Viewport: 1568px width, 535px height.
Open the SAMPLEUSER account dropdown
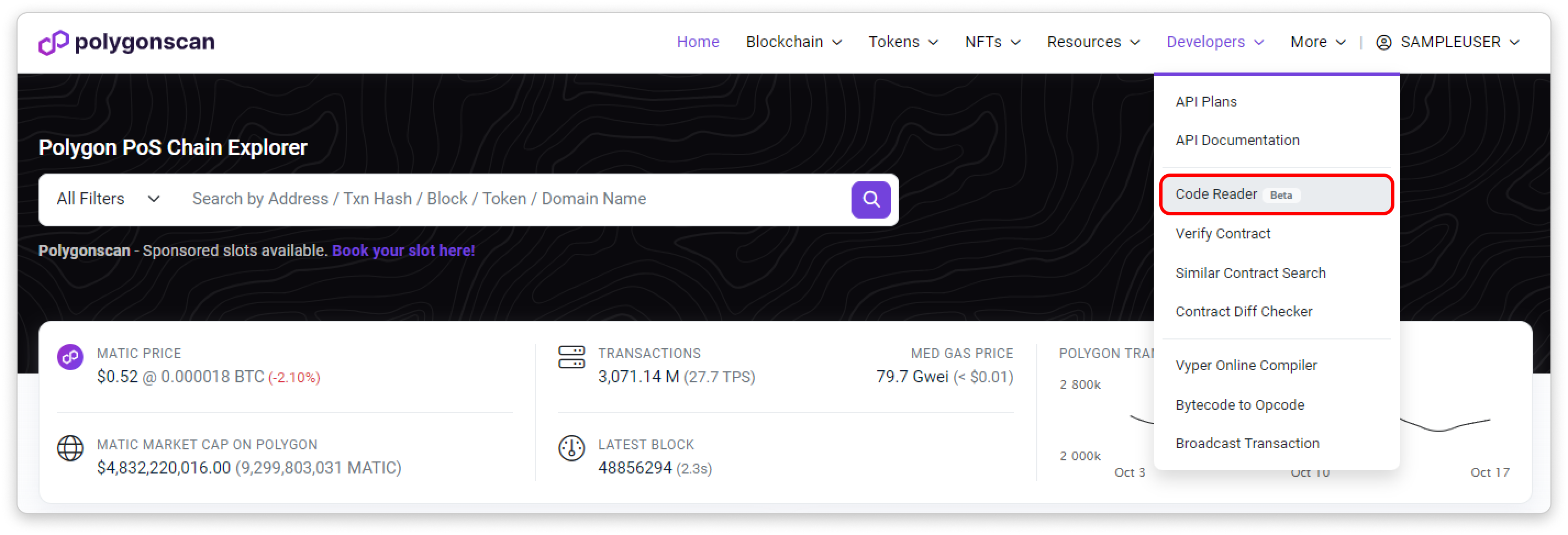pos(1448,42)
